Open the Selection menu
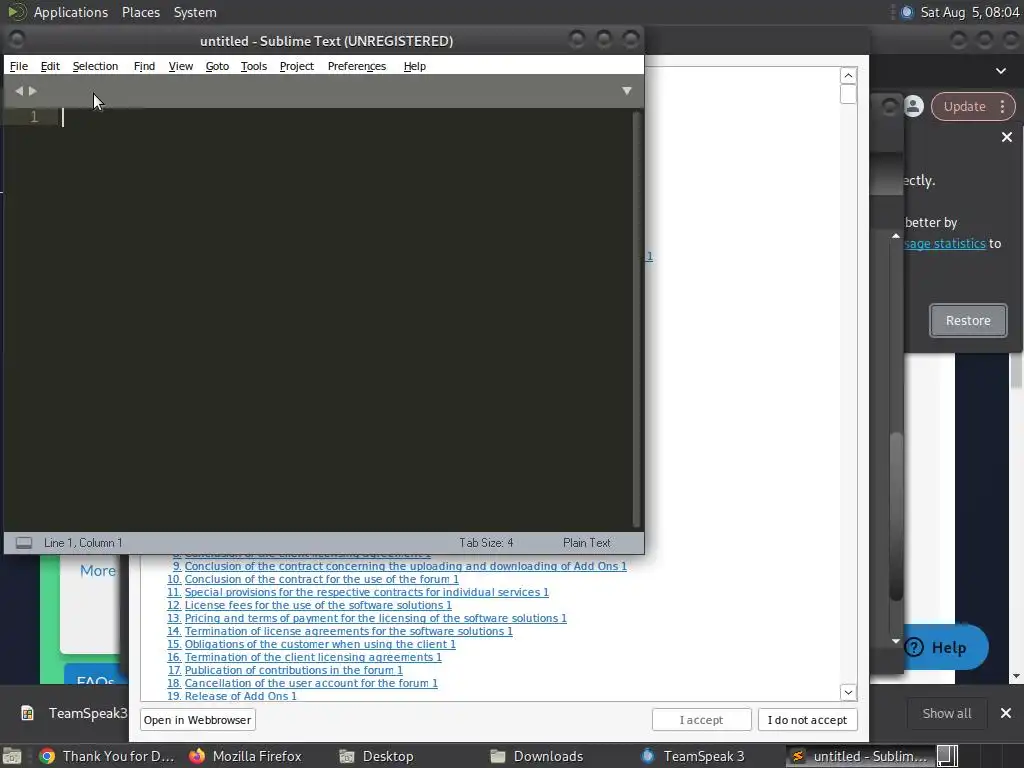The image size is (1024, 768). [95, 66]
